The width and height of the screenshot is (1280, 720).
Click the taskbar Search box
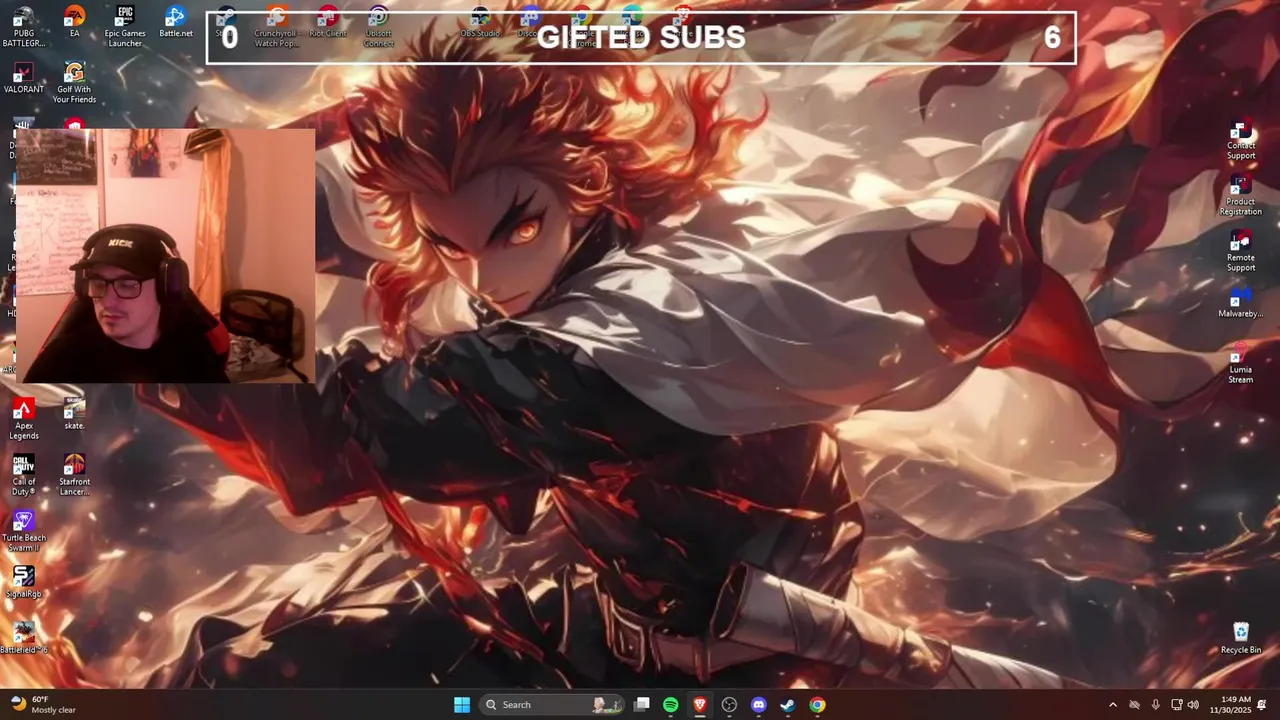coord(552,705)
